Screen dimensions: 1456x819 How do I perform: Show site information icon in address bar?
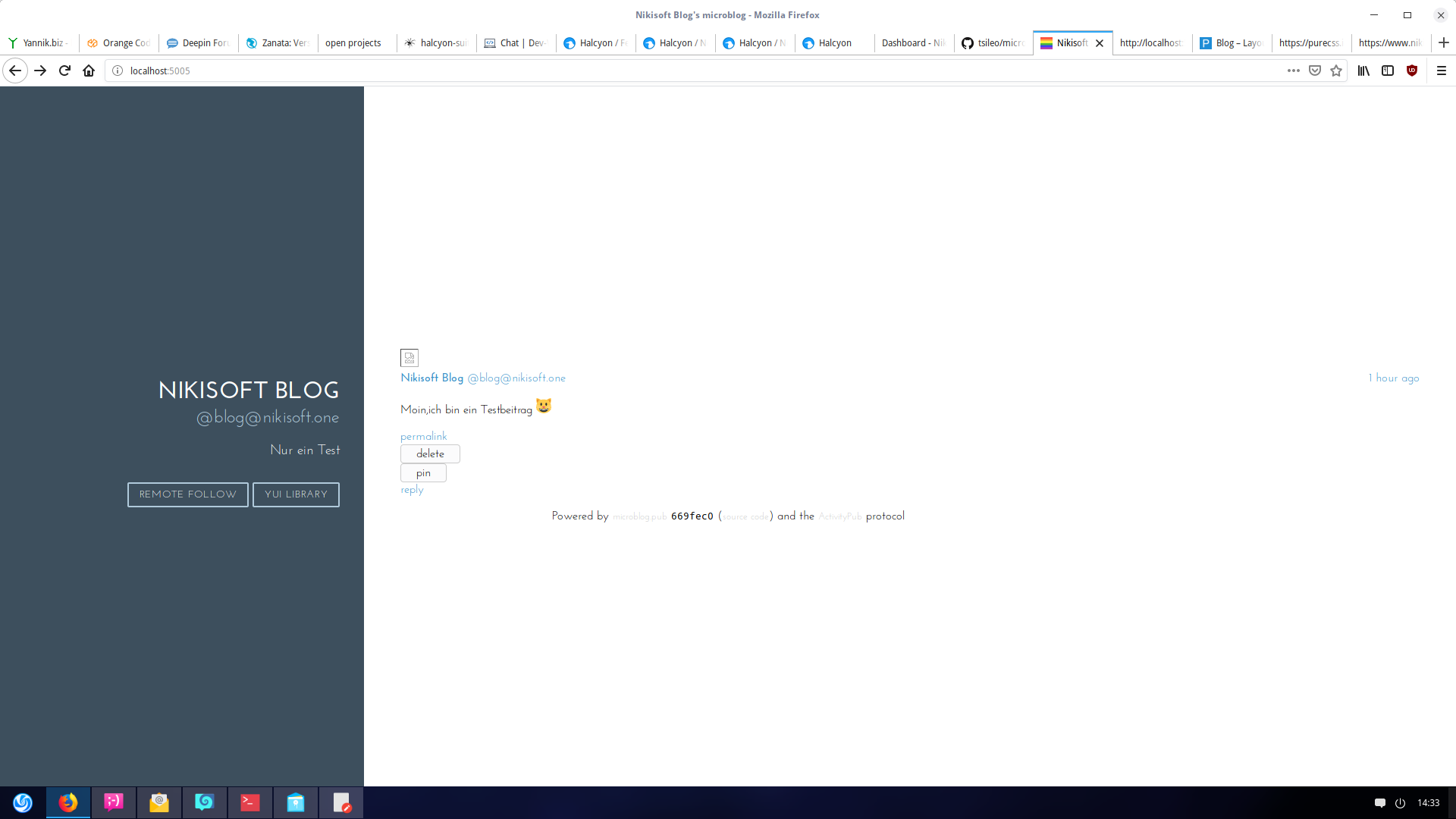click(118, 71)
